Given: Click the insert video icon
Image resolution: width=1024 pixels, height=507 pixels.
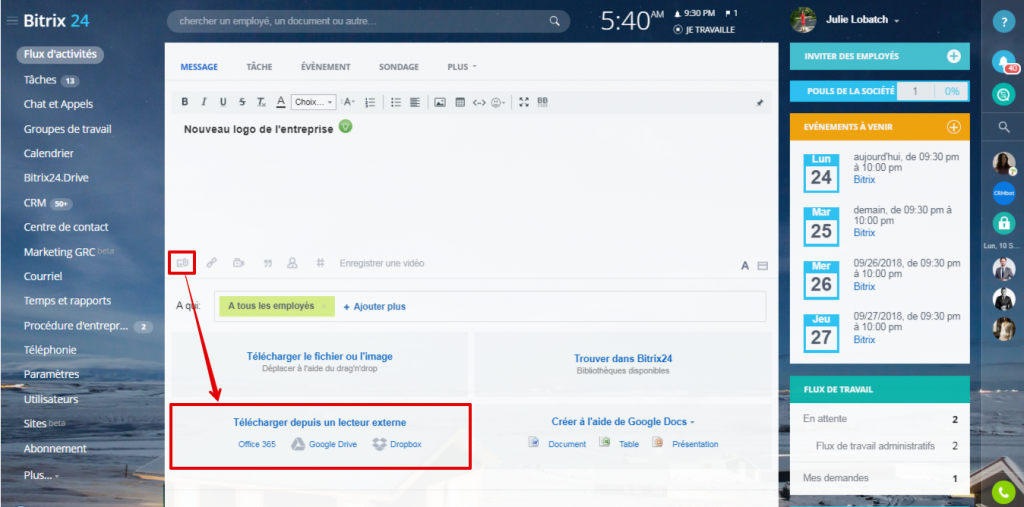Looking at the screenshot, I should [238, 263].
